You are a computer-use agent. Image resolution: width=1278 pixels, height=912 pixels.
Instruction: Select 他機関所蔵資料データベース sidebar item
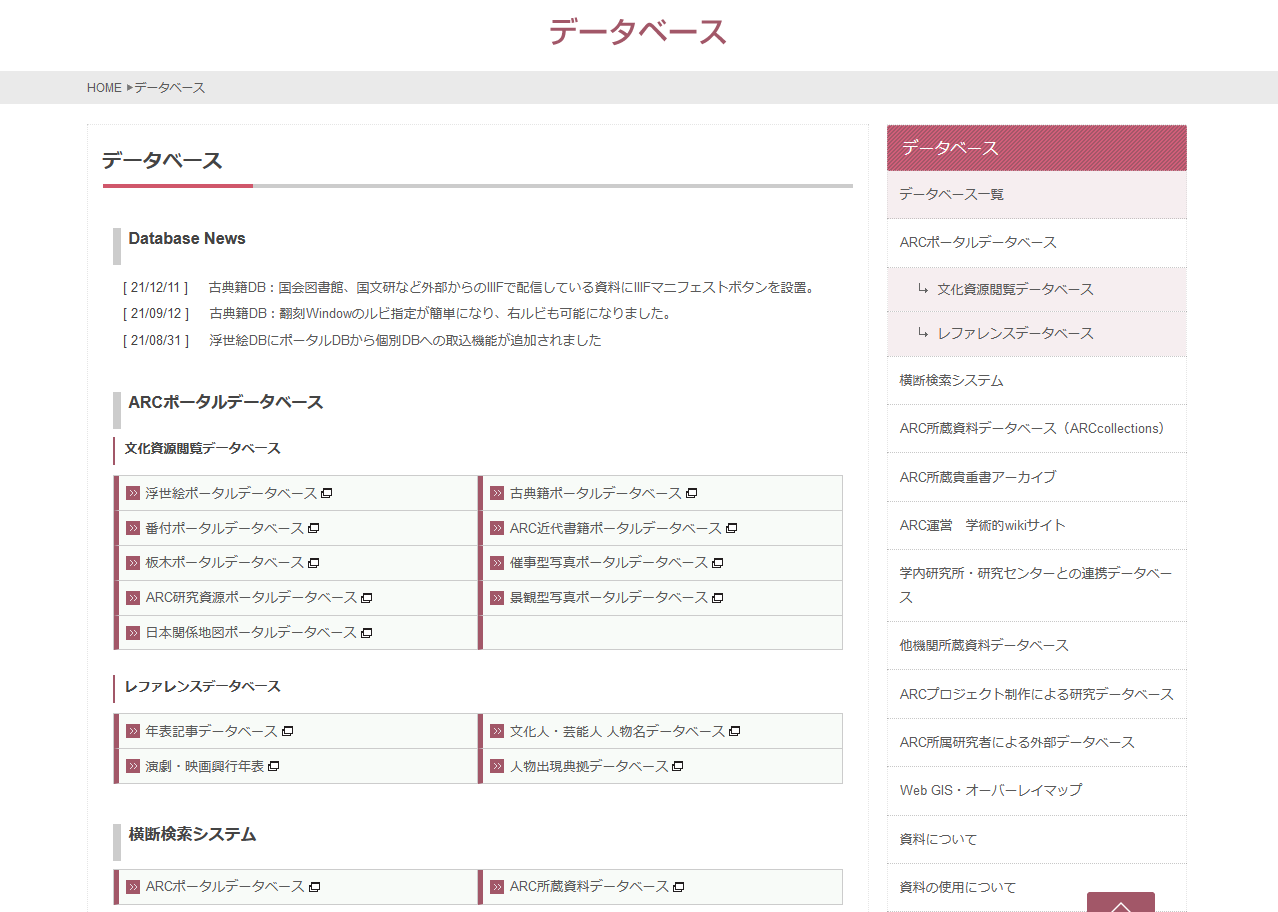click(x=1037, y=646)
